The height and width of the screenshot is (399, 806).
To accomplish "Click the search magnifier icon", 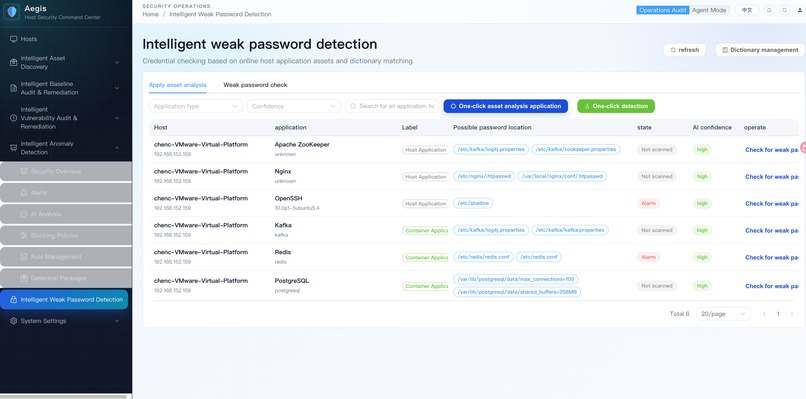I will pos(353,106).
